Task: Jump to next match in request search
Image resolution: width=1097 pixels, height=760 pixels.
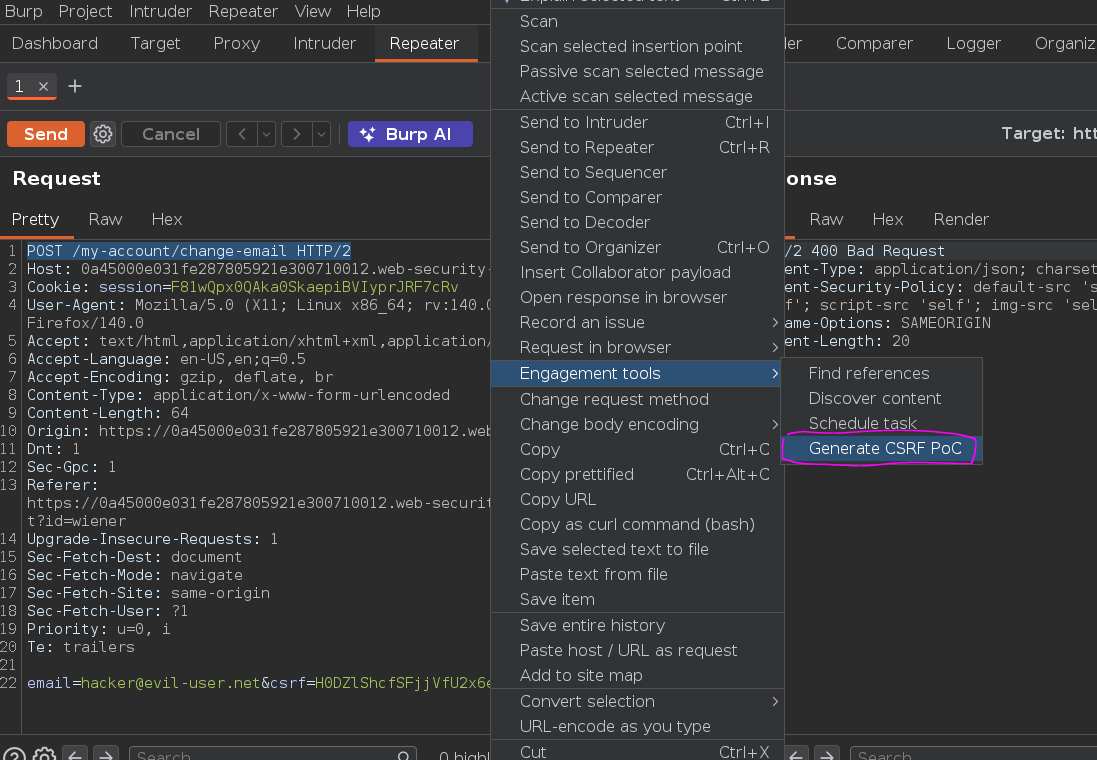Action: point(105,755)
